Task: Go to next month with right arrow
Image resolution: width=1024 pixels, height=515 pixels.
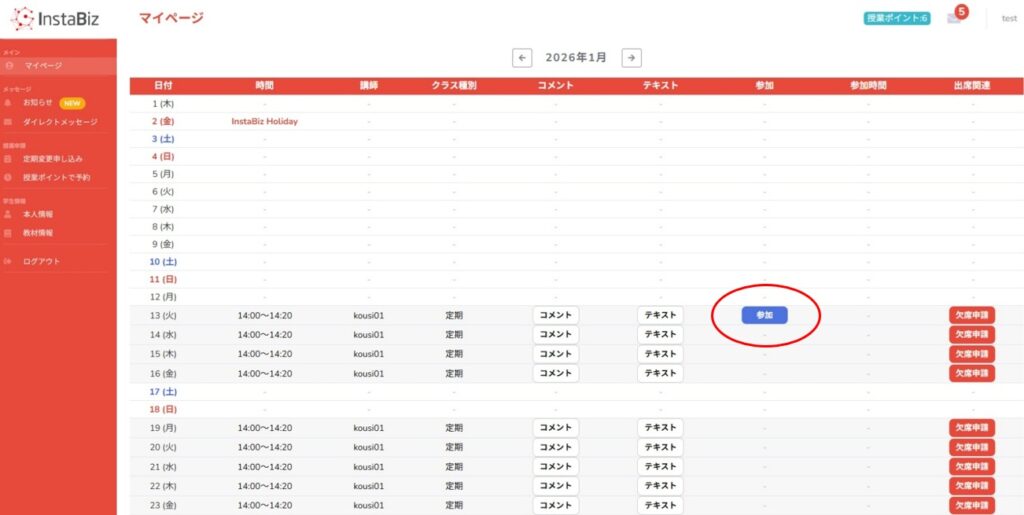Action: 631,58
